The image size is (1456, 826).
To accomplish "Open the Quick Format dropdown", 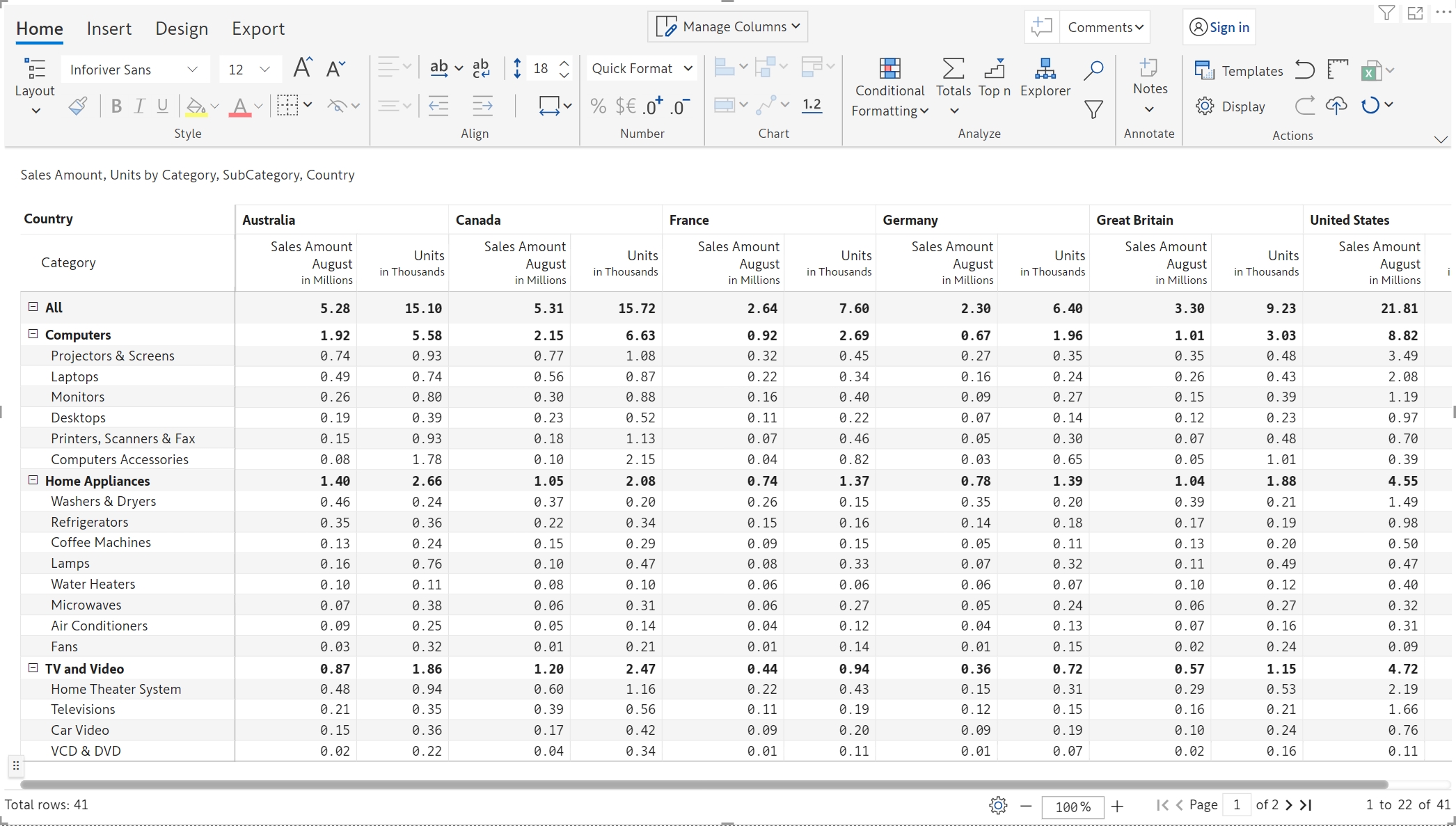I will pyautogui.click(x=641, y=68).
